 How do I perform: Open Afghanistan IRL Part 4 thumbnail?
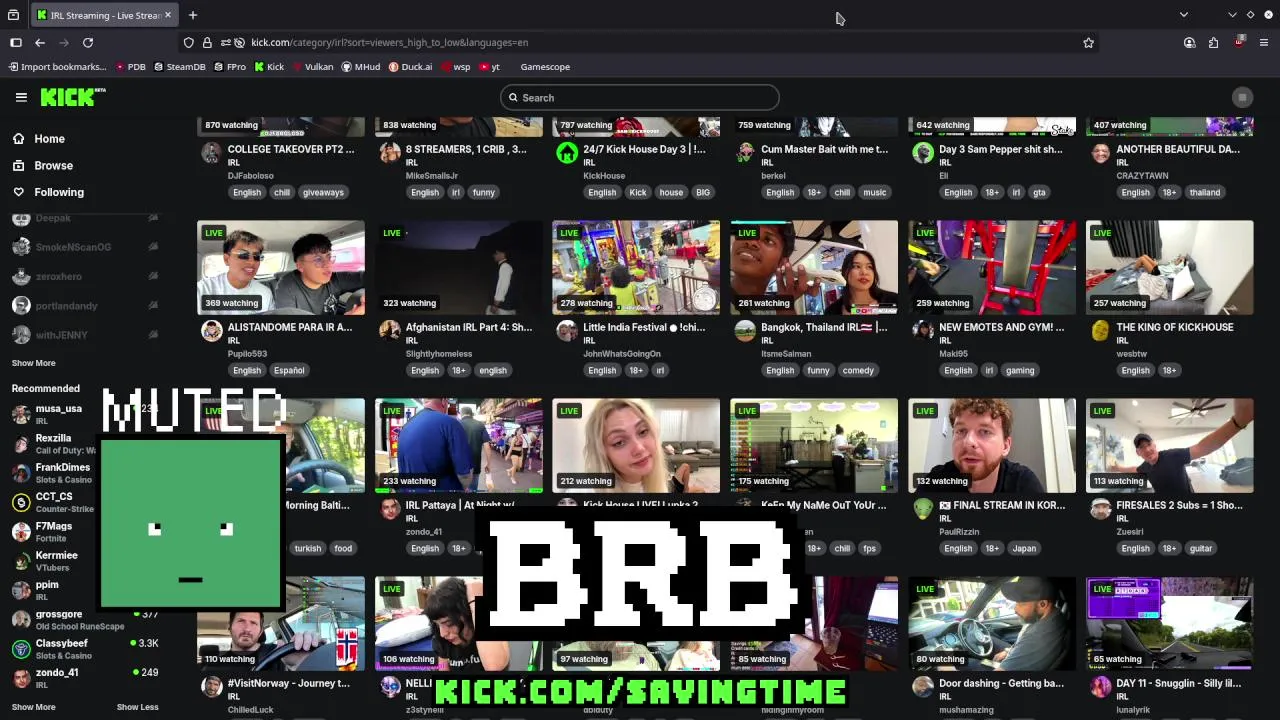tap(459, 267)
